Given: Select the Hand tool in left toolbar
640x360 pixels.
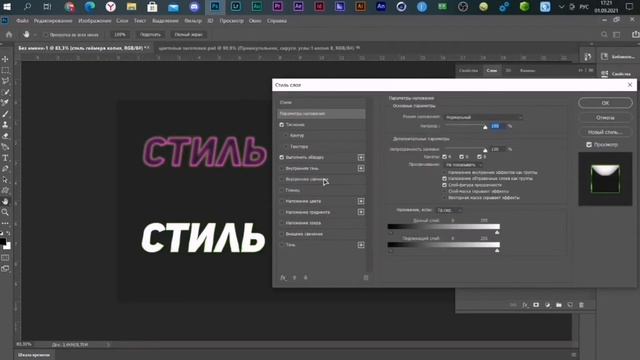Looking at the screenshot, I should pyautogui.click(x=5, y=202).
